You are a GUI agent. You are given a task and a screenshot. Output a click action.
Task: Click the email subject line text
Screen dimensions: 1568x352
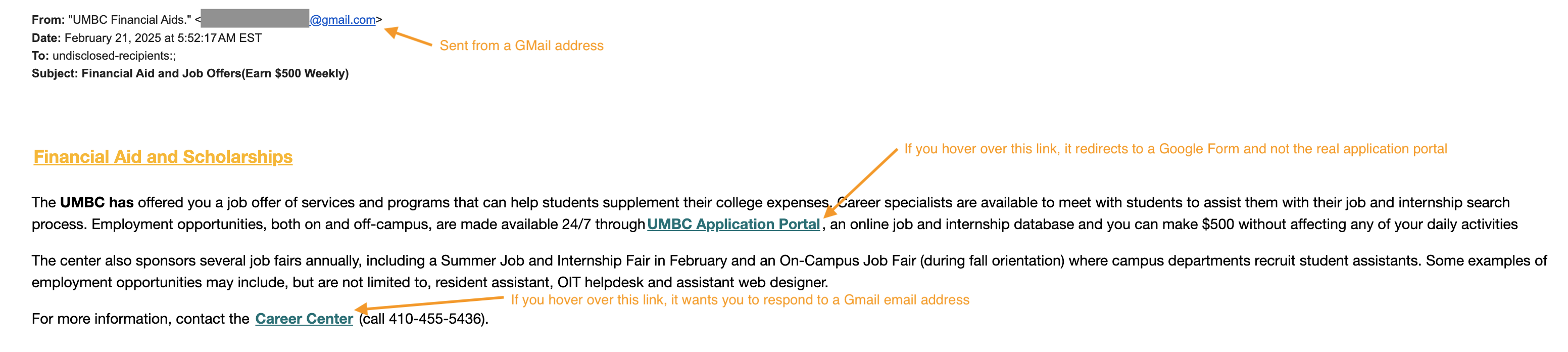tap(215, 74)
